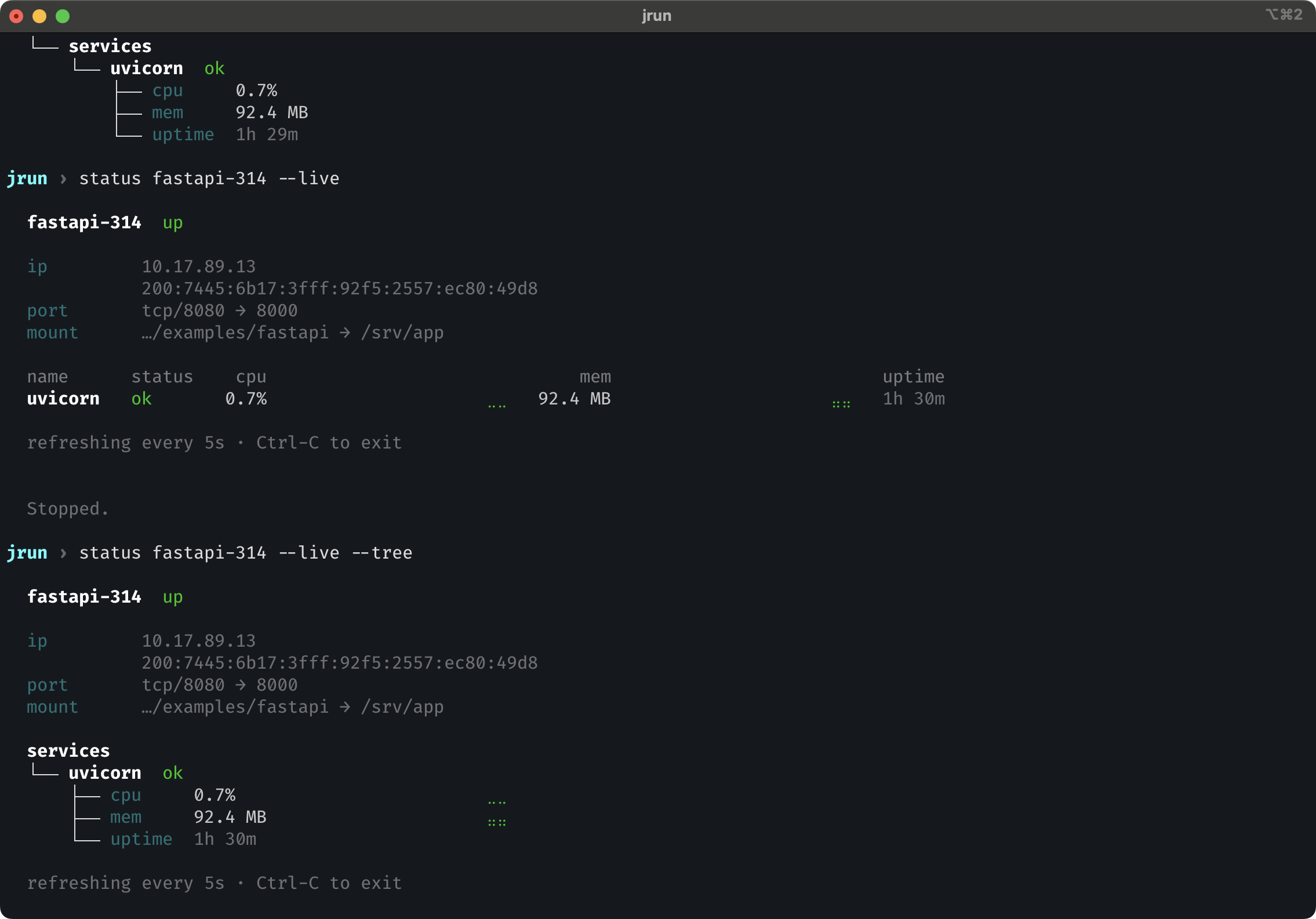1316x919 pixels.
Task: Click the command ending in --live --tree
Action: tap(246, 553)
